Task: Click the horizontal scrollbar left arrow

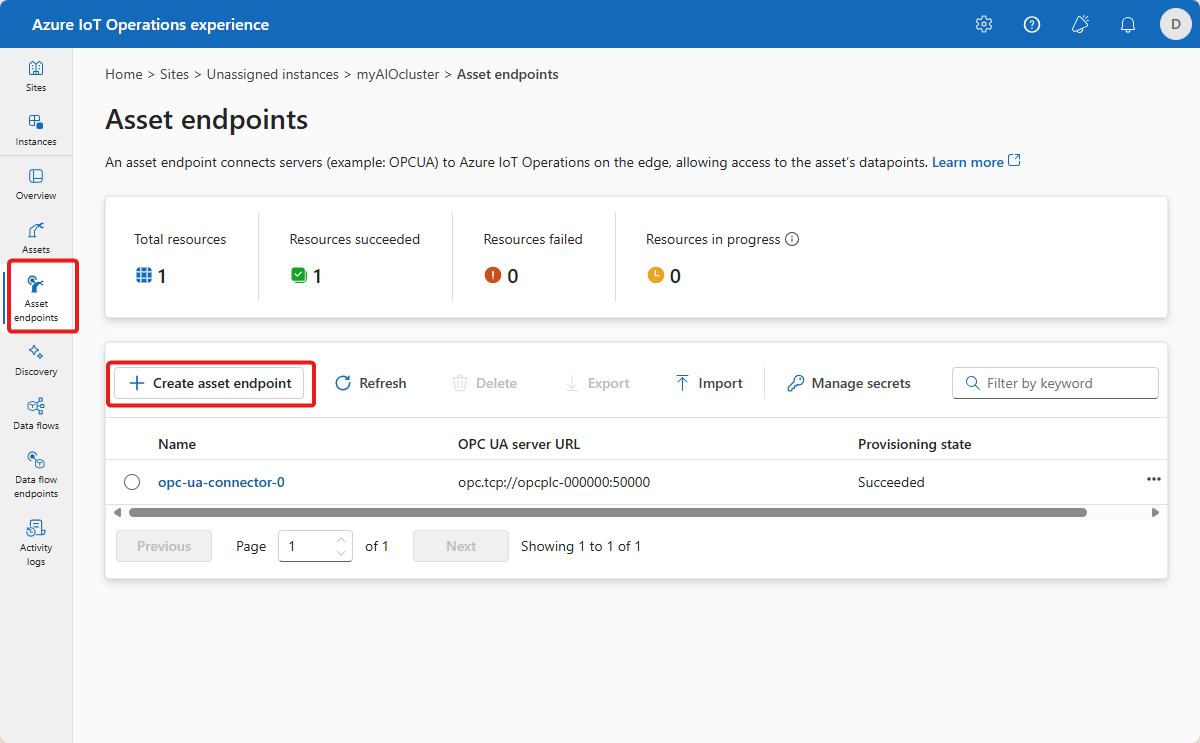Action: point(117,512)
